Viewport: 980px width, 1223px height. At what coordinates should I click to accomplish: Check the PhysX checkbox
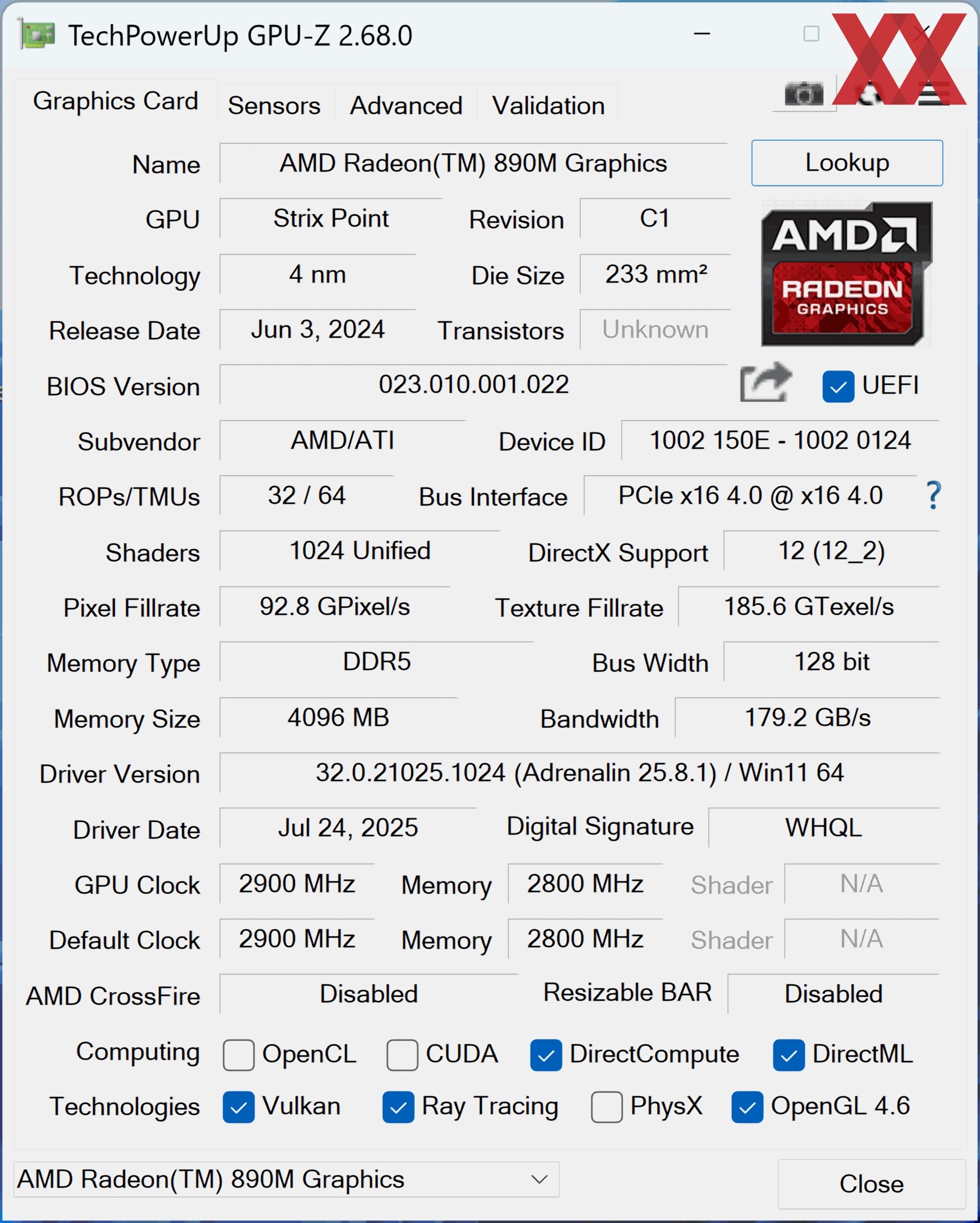tap(606, 1107)
